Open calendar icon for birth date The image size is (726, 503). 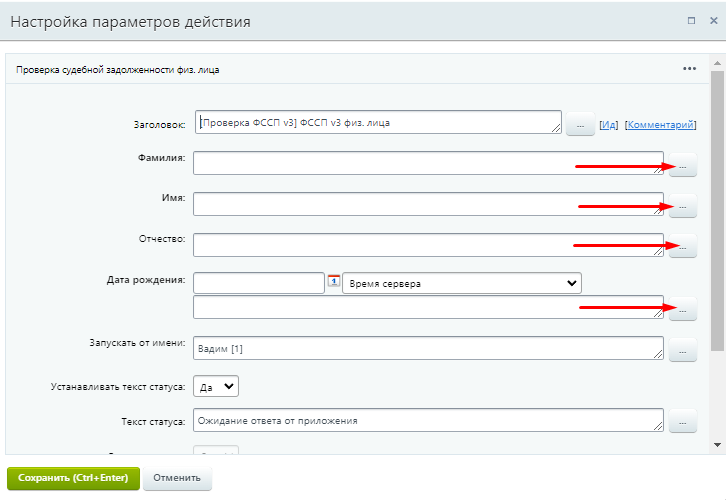coord(334,283)
